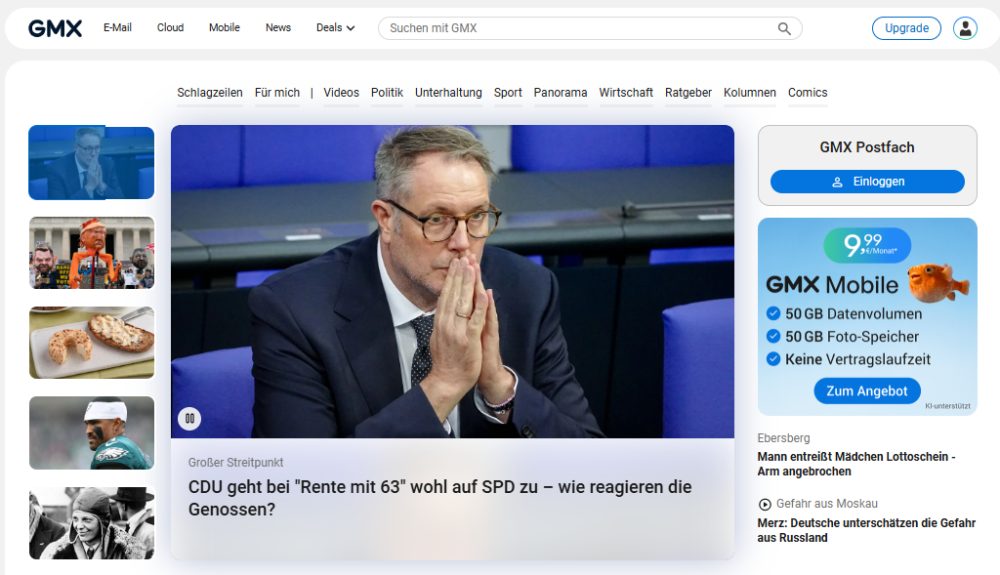Open the Merz Gefahr Russland article
The image size is (1000, 575).
[x=866, y=530]
